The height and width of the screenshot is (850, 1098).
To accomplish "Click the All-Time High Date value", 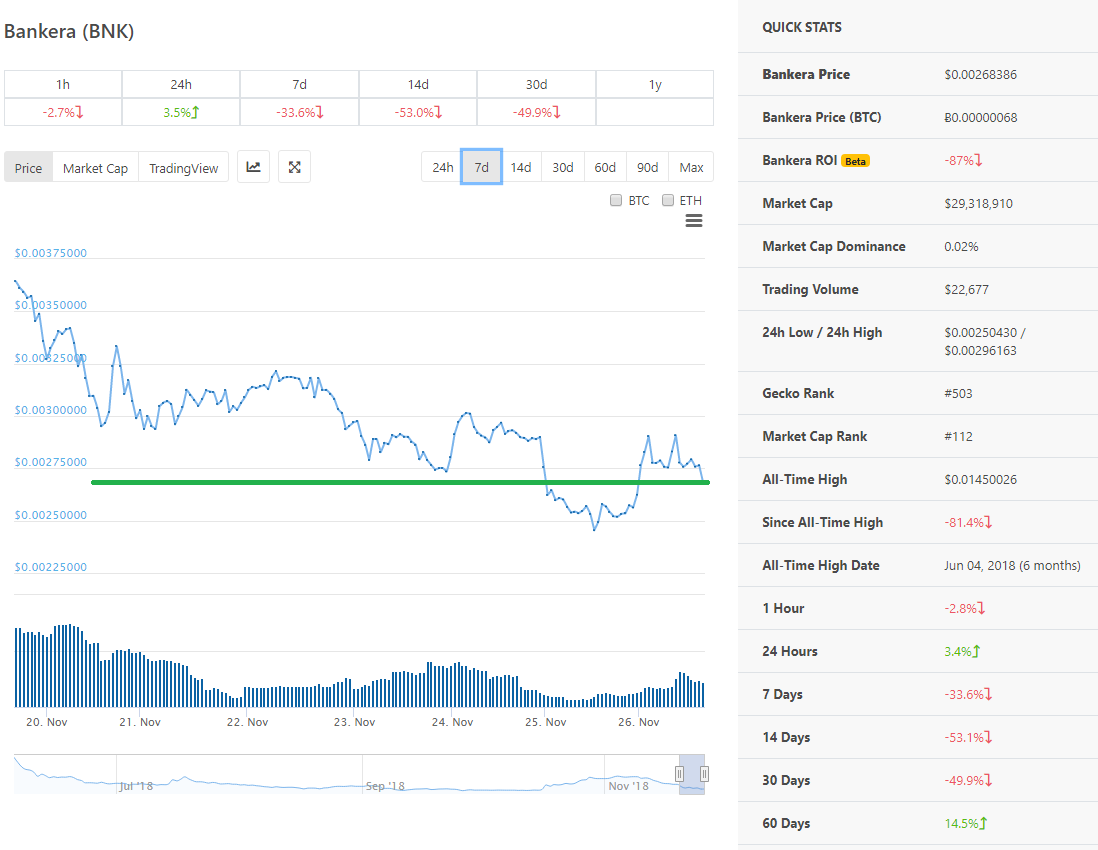I will click(1012, 566).
